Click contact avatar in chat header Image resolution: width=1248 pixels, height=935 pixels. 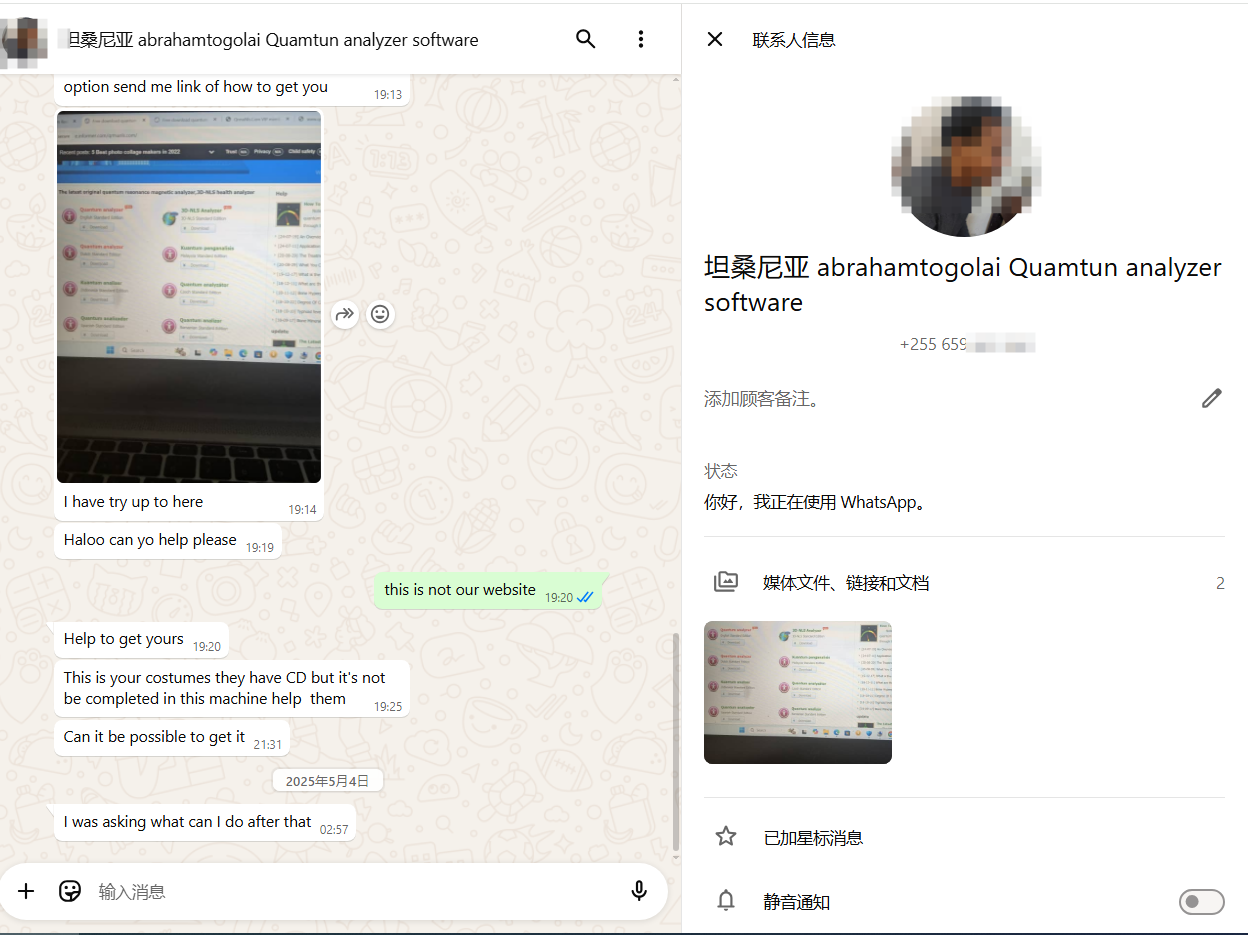(x=24, y=40)
